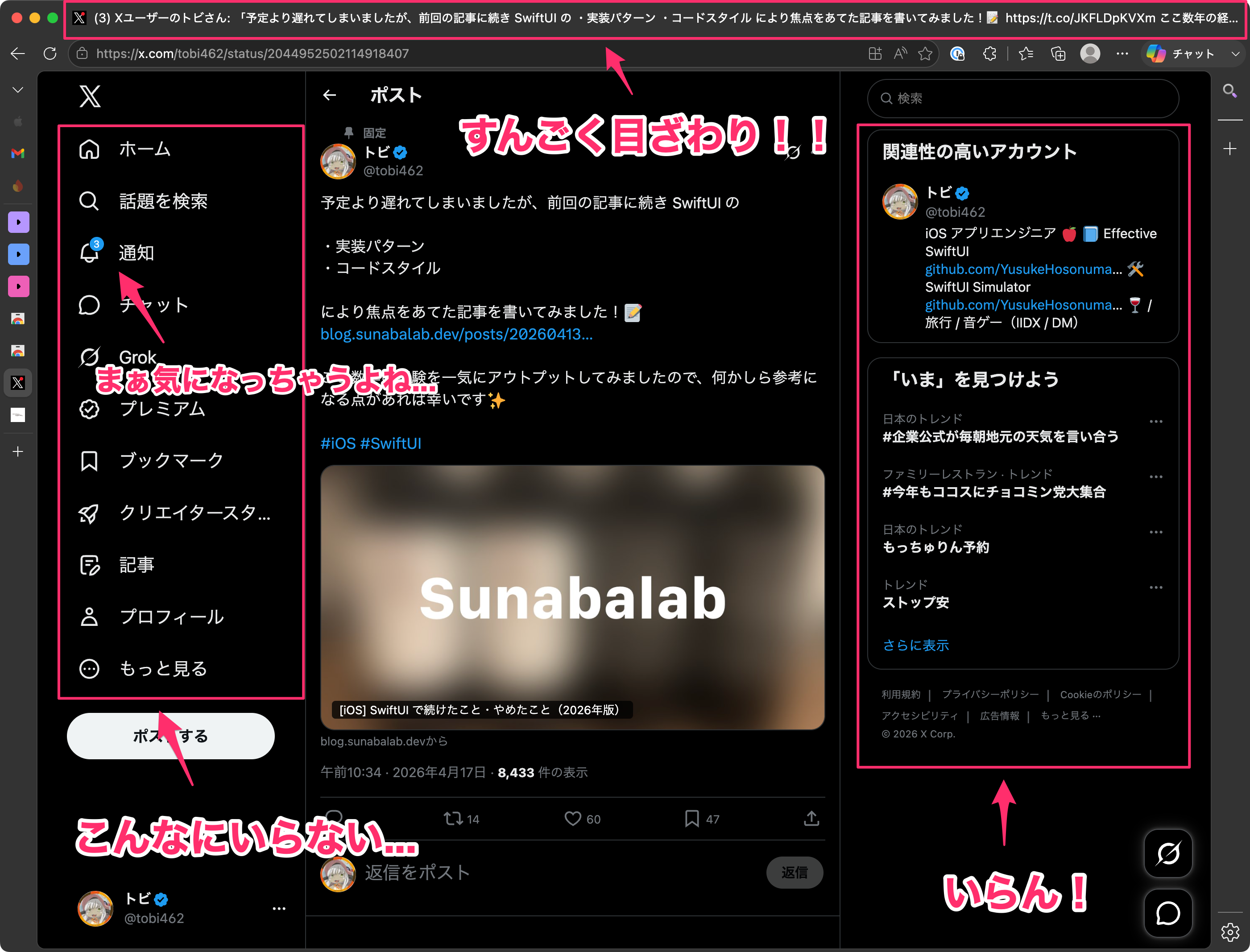Image resolution: width=1250 pixels, height=952 pixels.
Task: Go back using the post header arrow
Action: pyautogui.click(x=330, y=95)
